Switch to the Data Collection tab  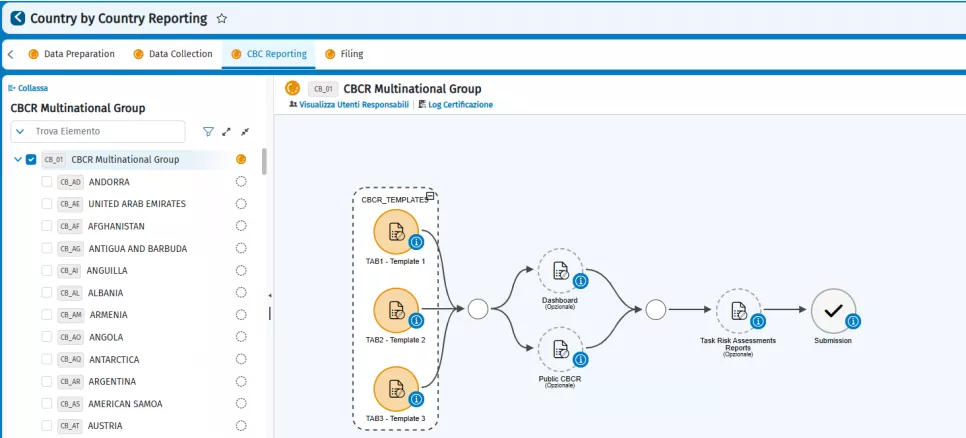click(179, 54)
